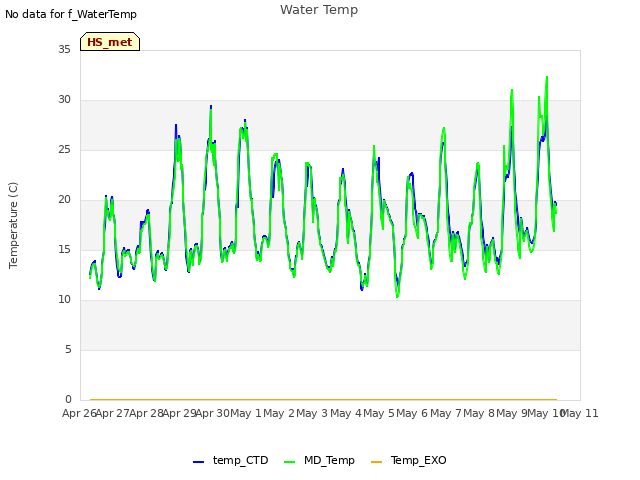The image size is (640, 480).
Task: Click the May 11 x-axis label
Action: coord(580,413)
